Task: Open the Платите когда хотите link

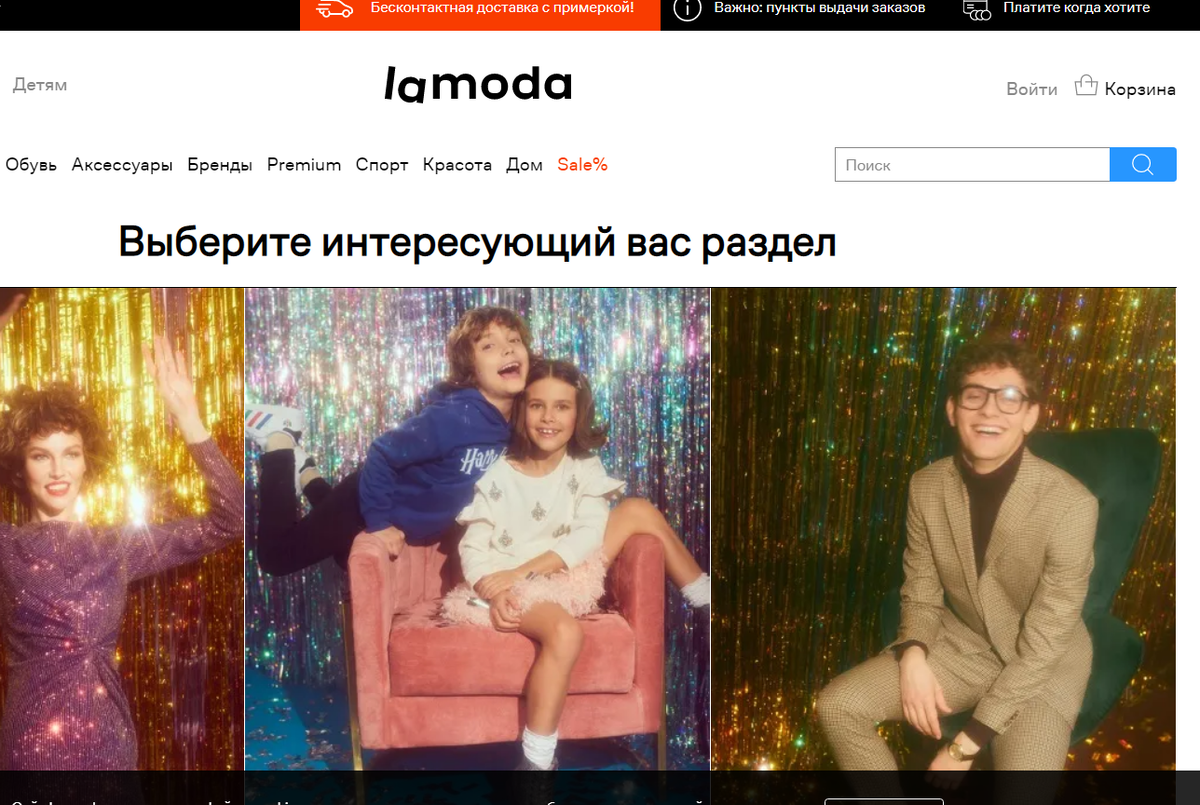Action: coord(1076,8)
